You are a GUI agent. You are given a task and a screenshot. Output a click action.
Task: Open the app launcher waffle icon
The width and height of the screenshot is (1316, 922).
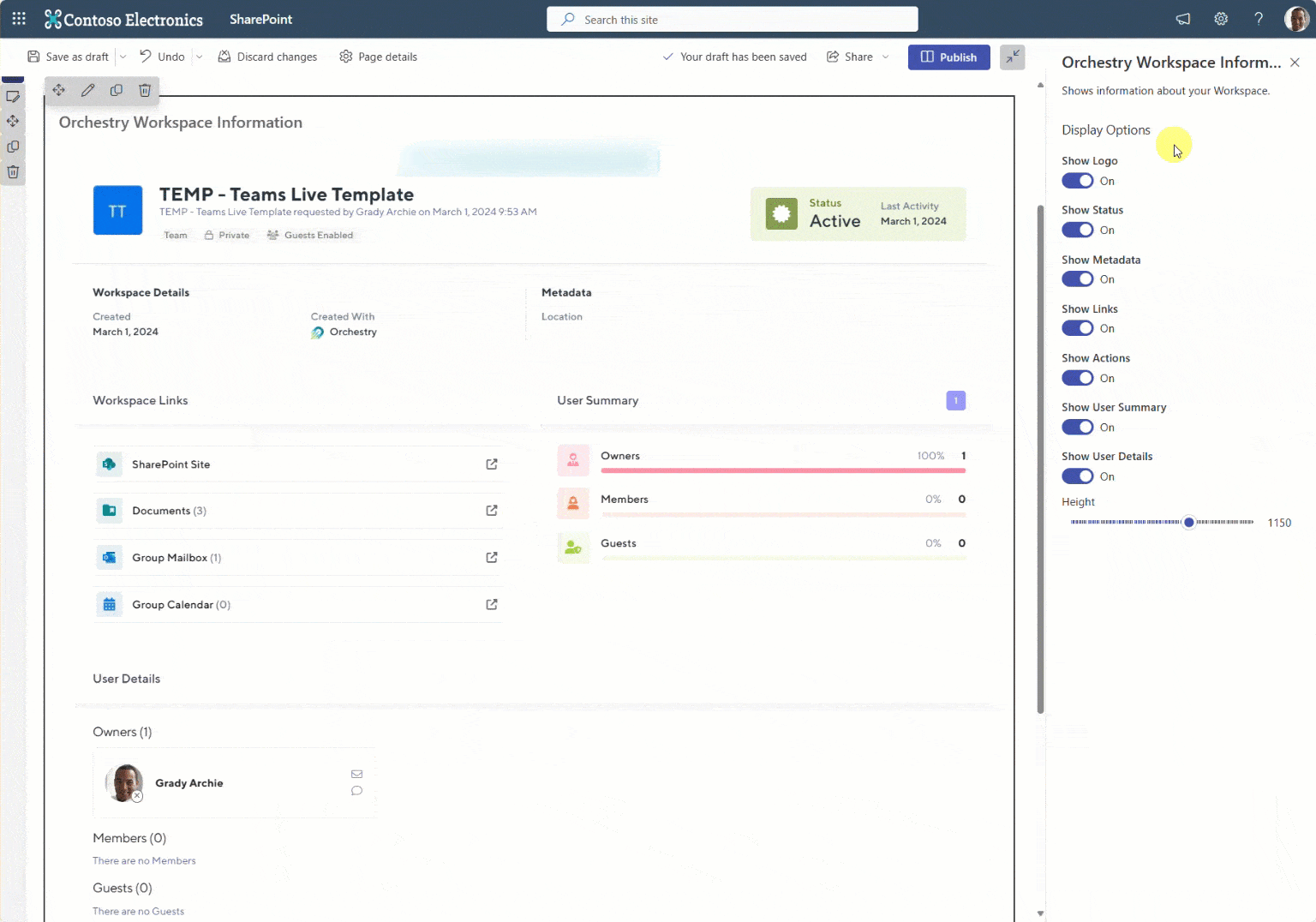[x=19, y=19]
